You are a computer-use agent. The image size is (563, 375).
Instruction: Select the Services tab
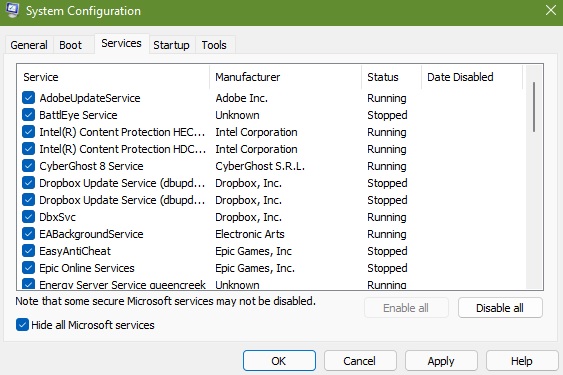(x=121, y=43)
